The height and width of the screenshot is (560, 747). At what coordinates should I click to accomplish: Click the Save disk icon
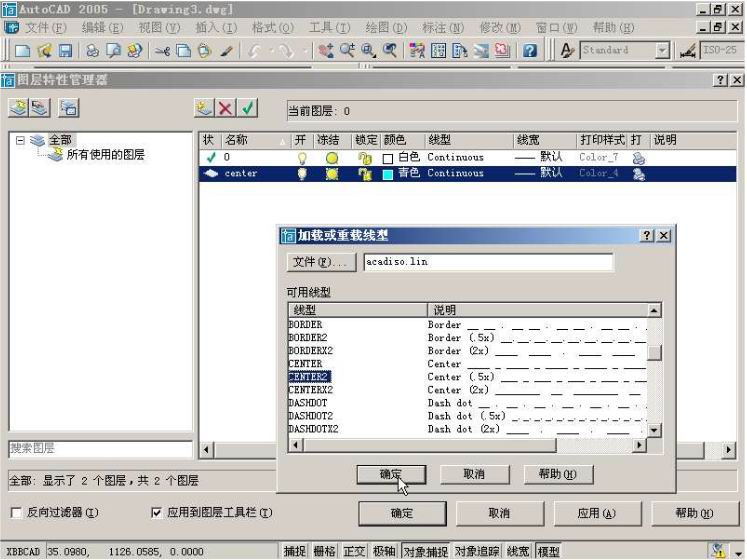click(65, 50)
